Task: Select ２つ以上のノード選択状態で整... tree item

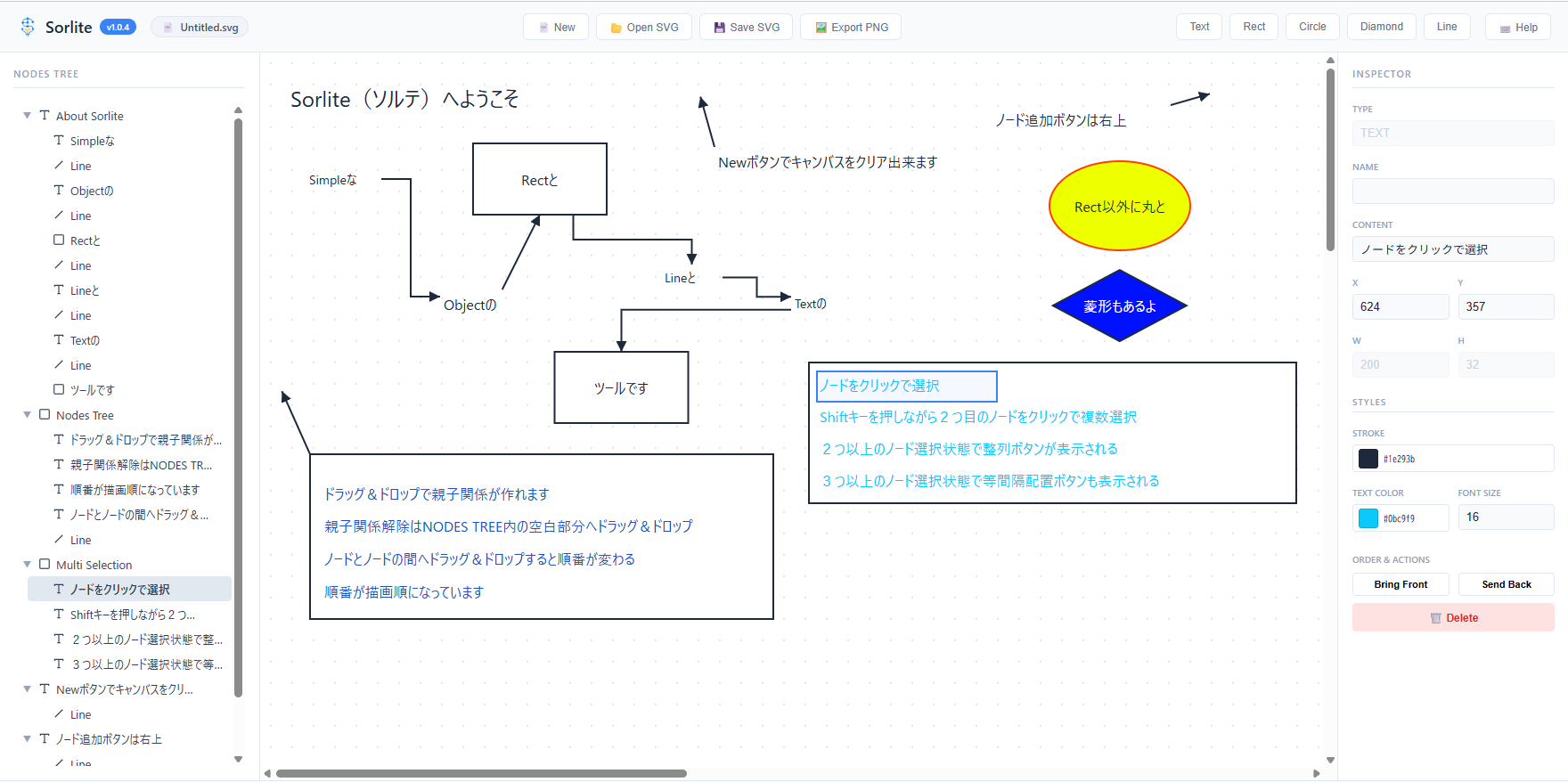Action: point(129,639)
